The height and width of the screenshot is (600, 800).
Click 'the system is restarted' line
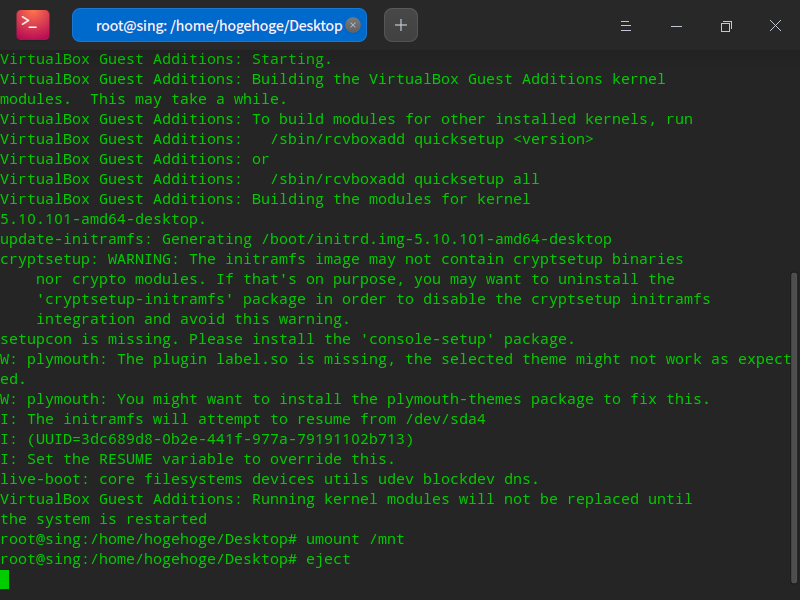coord(104,519)
